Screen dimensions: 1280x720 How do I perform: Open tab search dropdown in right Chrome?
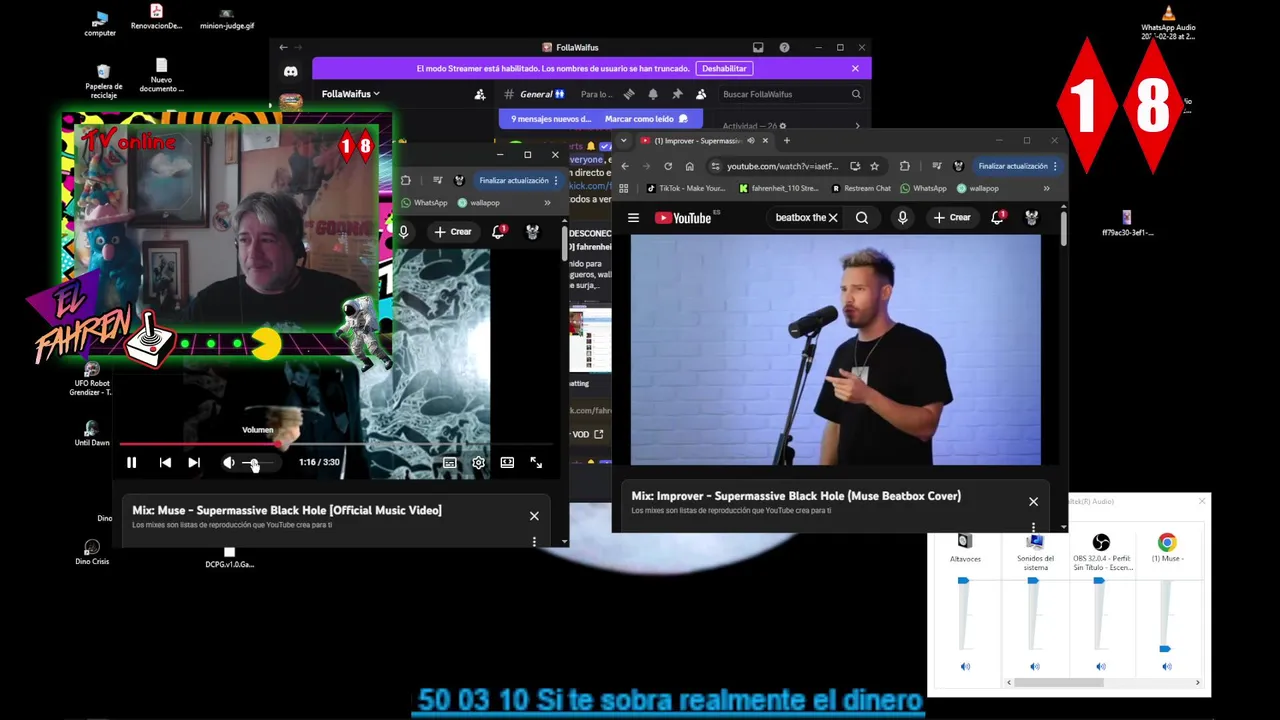[x=623, y=140]
